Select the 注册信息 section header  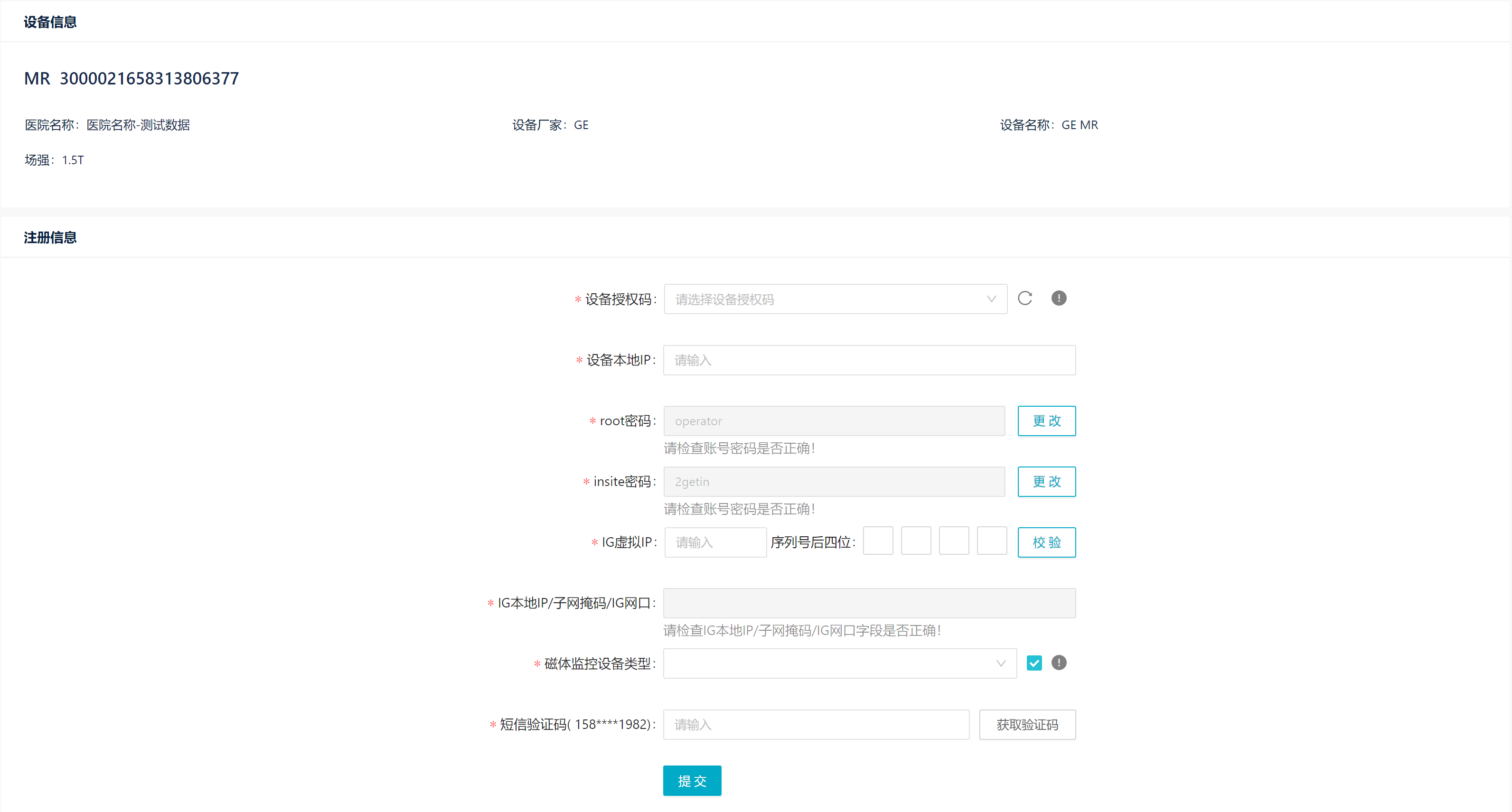[50, 237]
